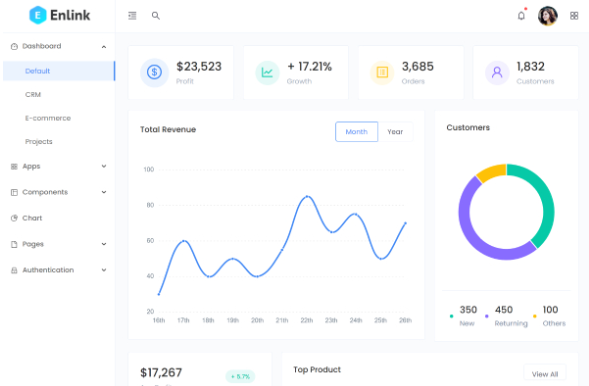Click the Total Revenue heading
This screenshot has height=386, width=589.
pos(168,130)
